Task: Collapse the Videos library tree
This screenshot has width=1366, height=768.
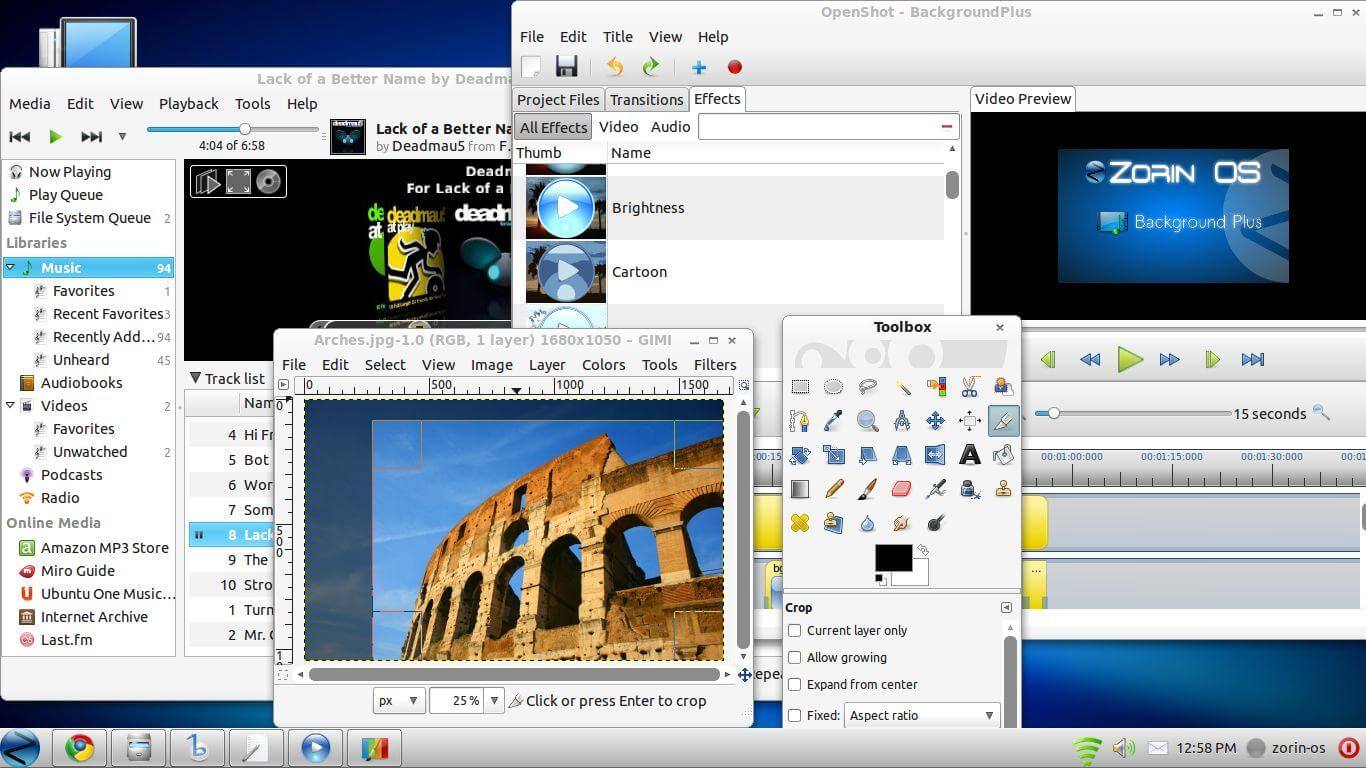Action: coord(10,405)
